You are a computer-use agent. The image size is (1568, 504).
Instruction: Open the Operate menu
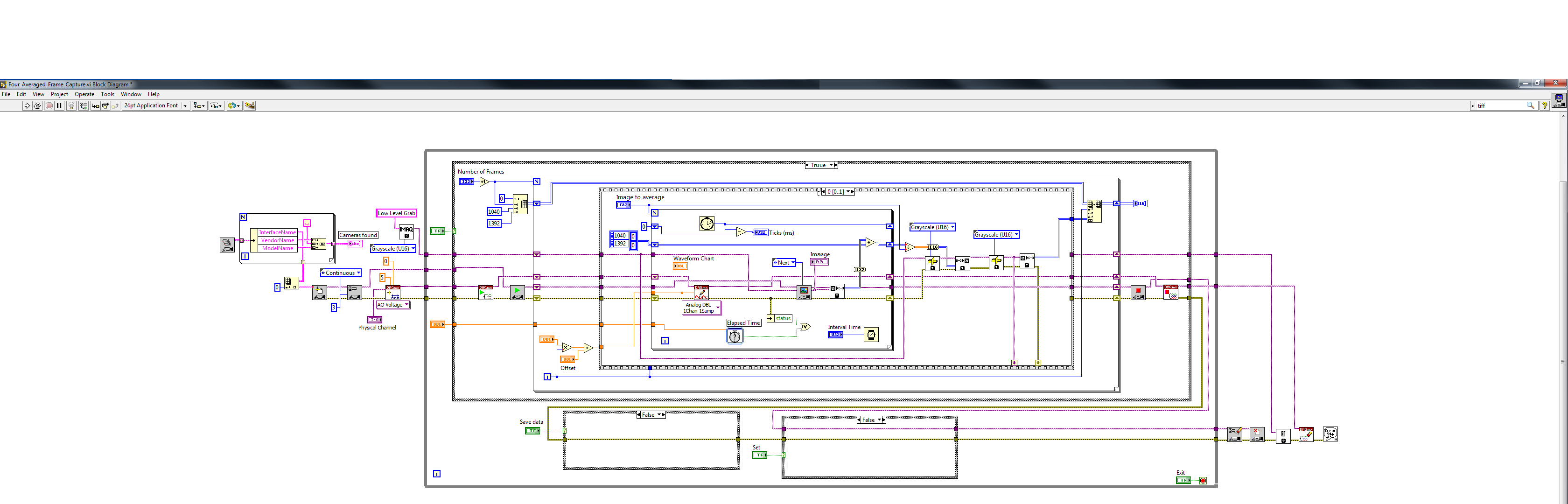click(x=84, y=94)
